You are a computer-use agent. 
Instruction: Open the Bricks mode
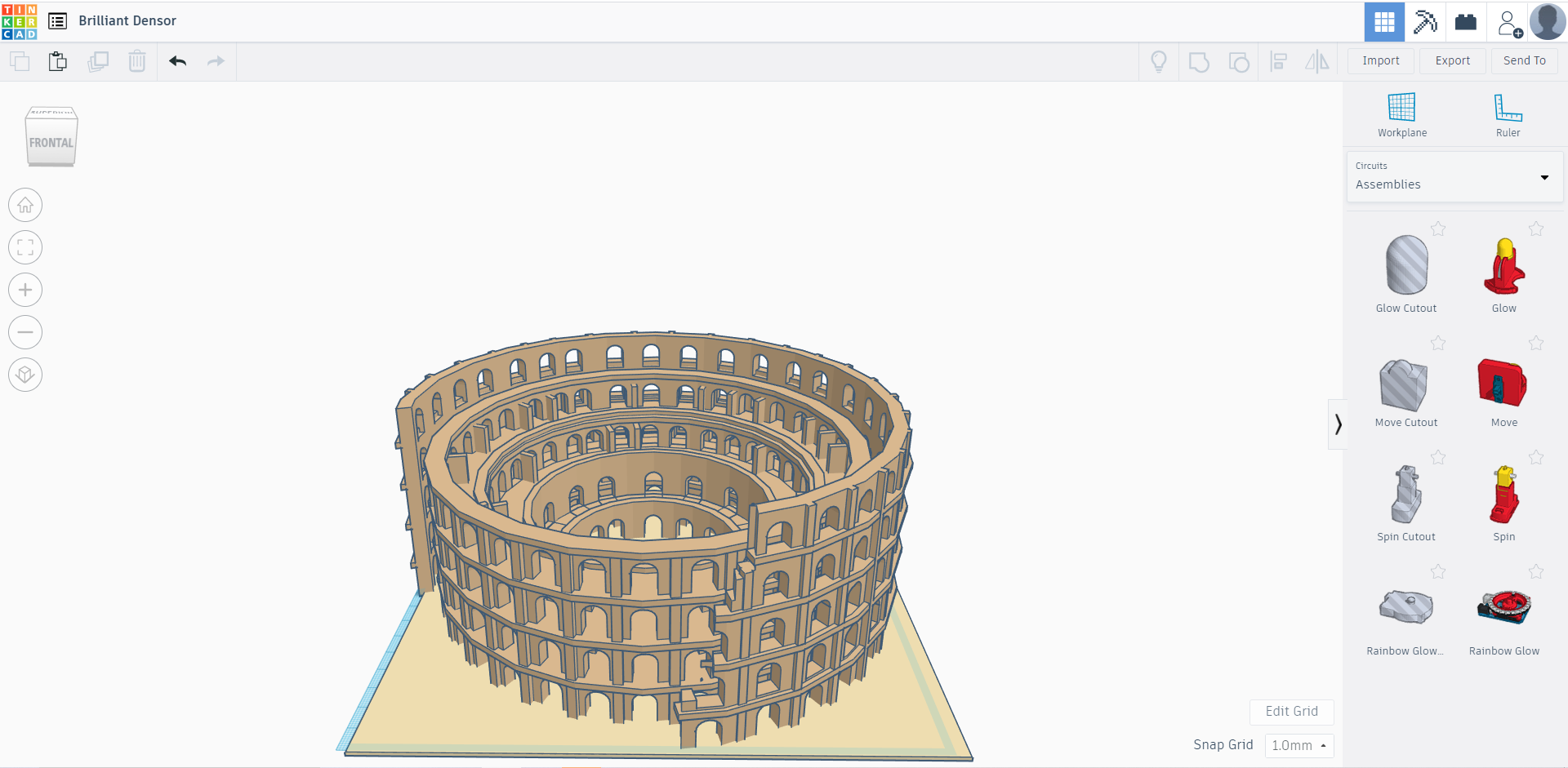[x=1466, y=22]
